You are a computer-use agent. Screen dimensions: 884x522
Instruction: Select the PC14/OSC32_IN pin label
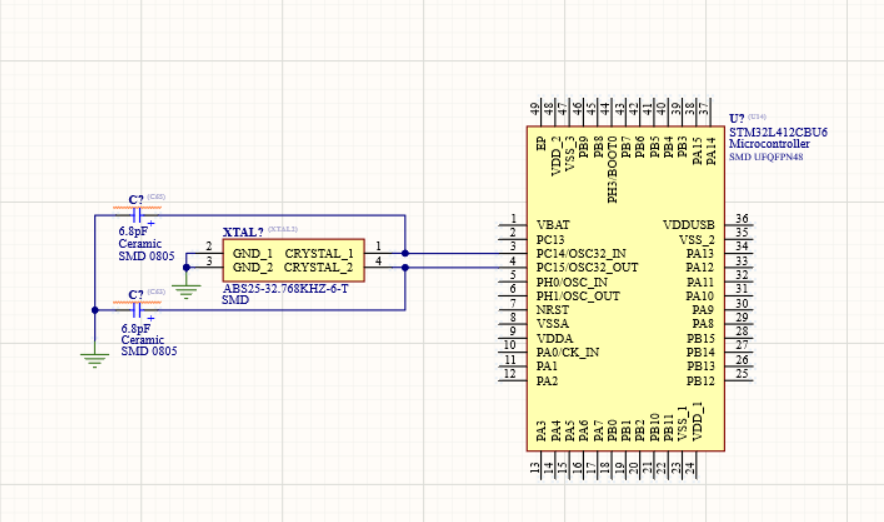click(581, 253)
